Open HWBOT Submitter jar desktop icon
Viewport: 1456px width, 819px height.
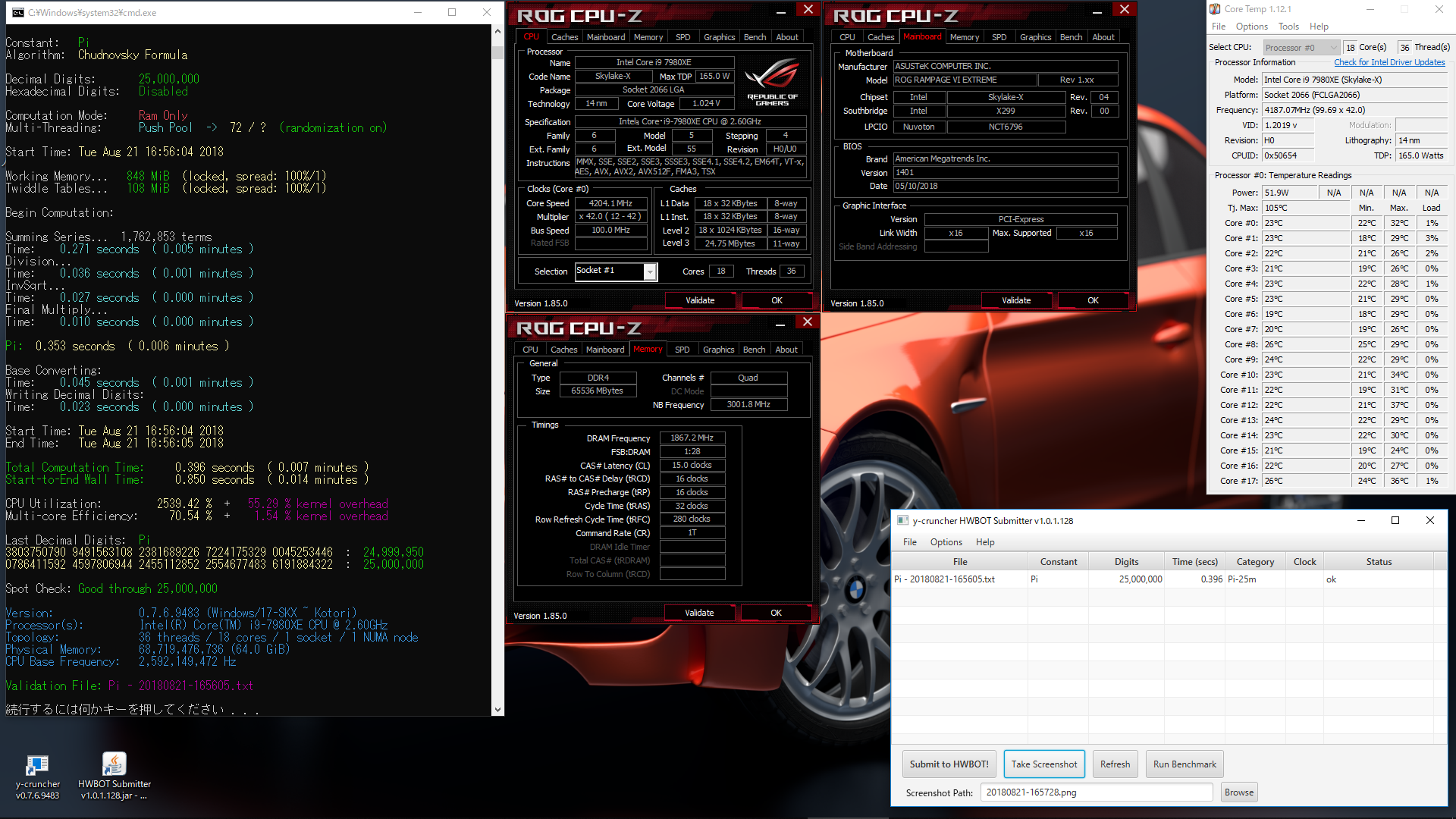114,777
